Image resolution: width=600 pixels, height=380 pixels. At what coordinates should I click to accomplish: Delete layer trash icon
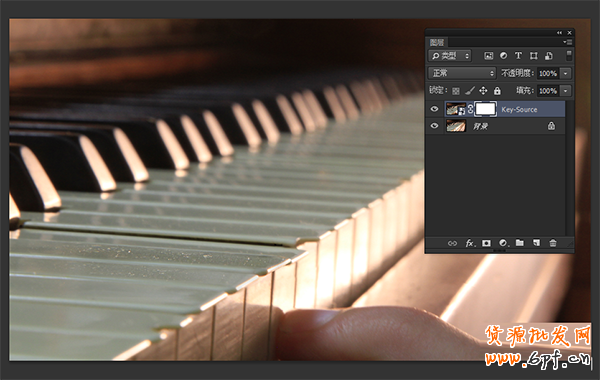point(553,243)
